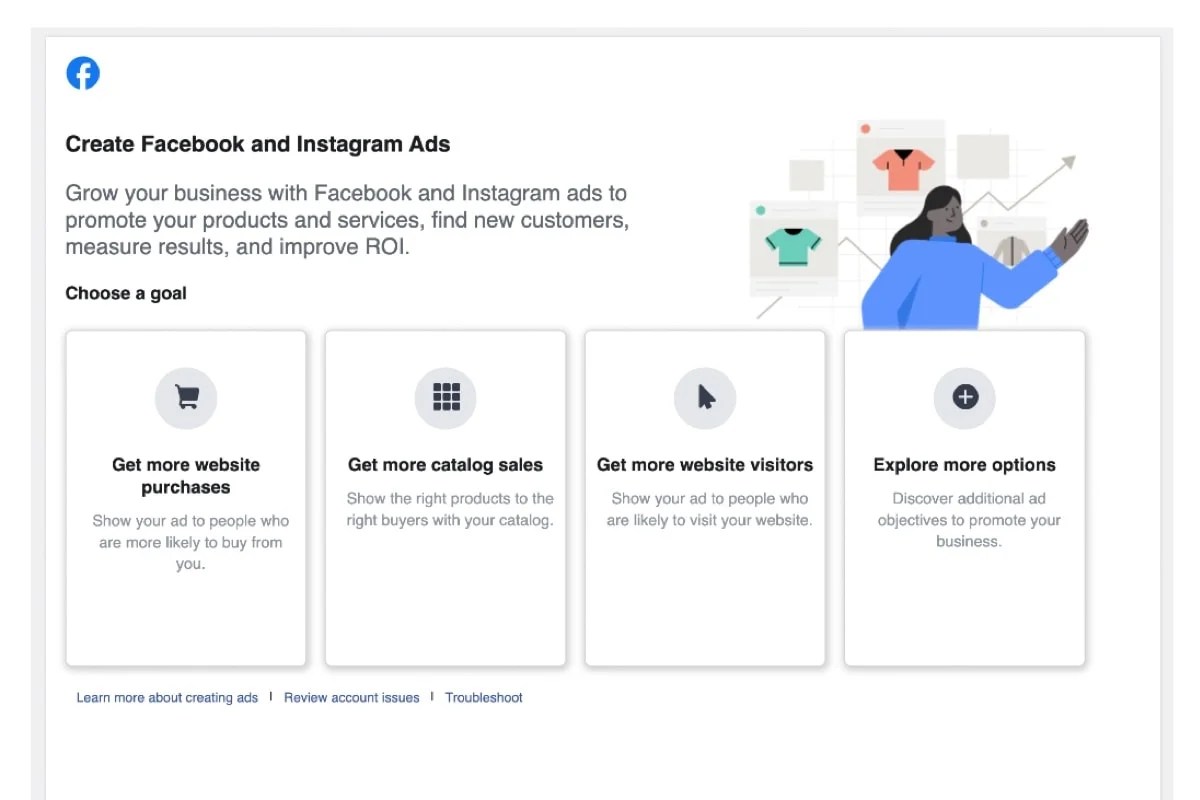1200x800 pixels.
Task: Open the Troubleshoot link
Action: coord(484,697)
